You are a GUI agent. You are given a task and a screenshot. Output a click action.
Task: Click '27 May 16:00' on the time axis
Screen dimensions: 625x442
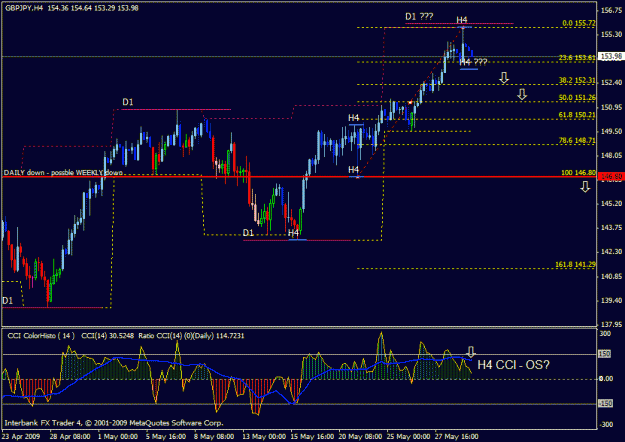click(456, 436)
